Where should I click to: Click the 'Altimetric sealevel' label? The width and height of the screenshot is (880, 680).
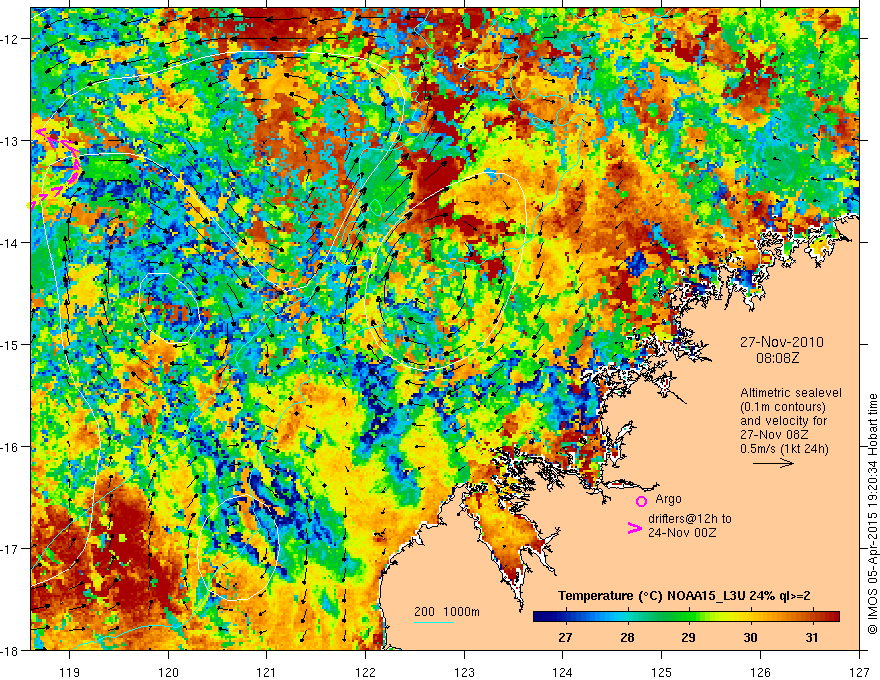pyautogui.click(x=791, y=393)
